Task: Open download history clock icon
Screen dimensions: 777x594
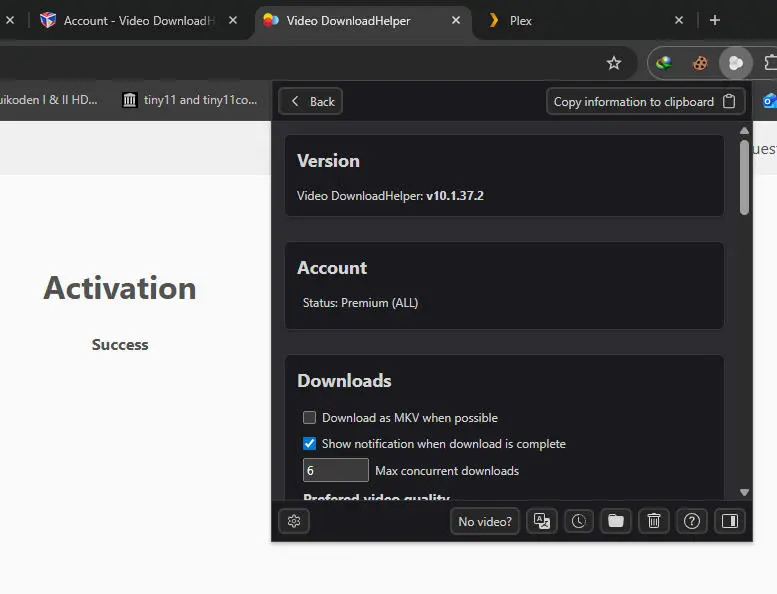Action: pos(578,521)
